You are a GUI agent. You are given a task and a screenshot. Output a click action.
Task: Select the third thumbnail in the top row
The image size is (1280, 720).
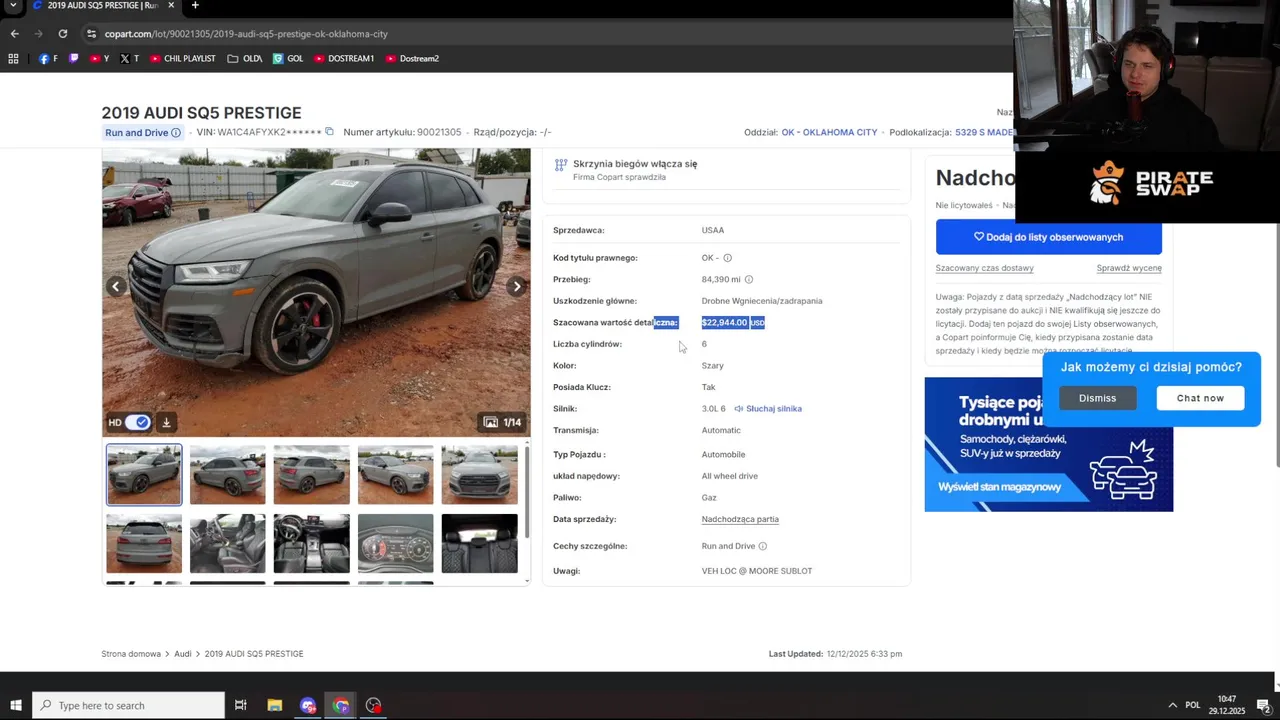pos(312,475)
